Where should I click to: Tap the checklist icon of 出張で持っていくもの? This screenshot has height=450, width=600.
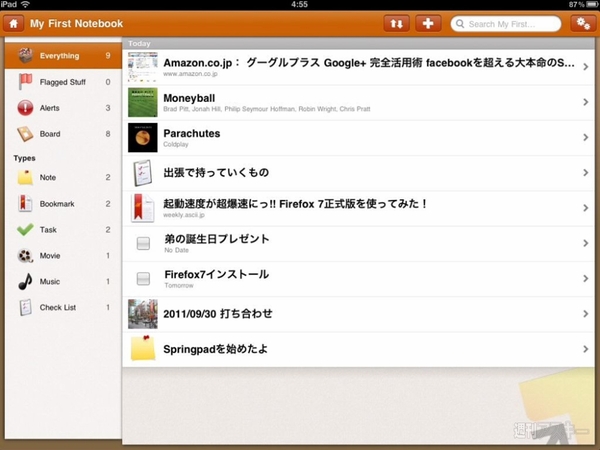pos(143,173)
